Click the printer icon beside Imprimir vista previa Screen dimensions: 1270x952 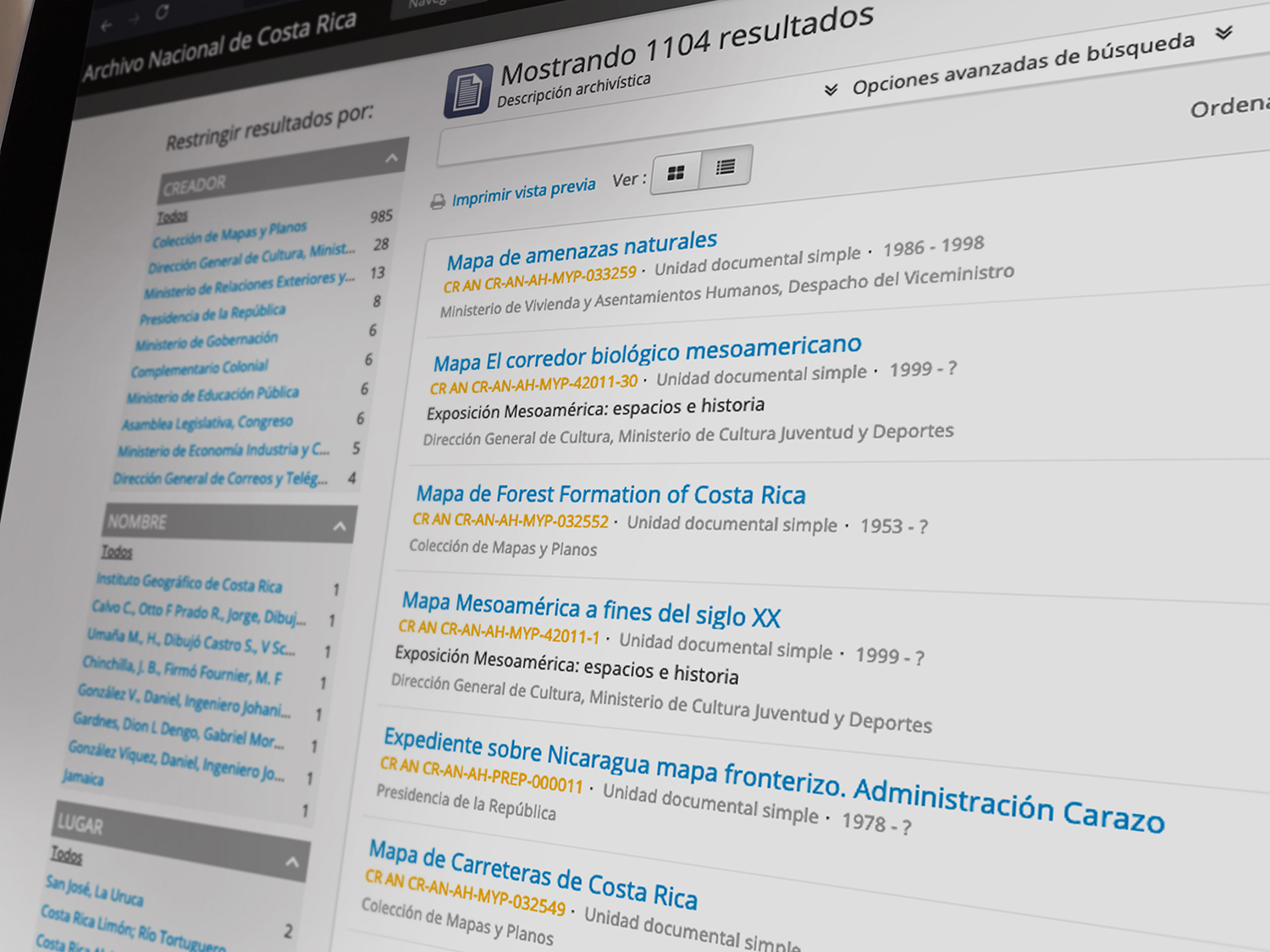point(438,201)
